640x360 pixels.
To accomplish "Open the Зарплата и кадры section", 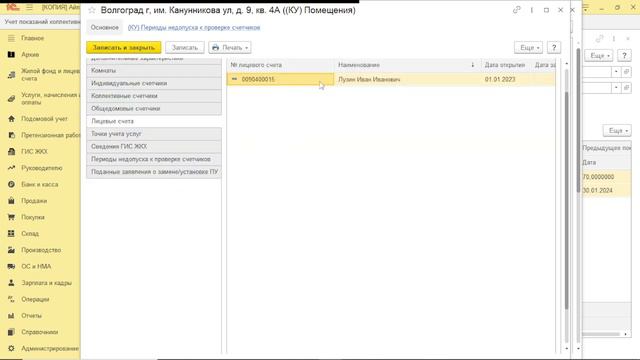I will tap(46, 283).
